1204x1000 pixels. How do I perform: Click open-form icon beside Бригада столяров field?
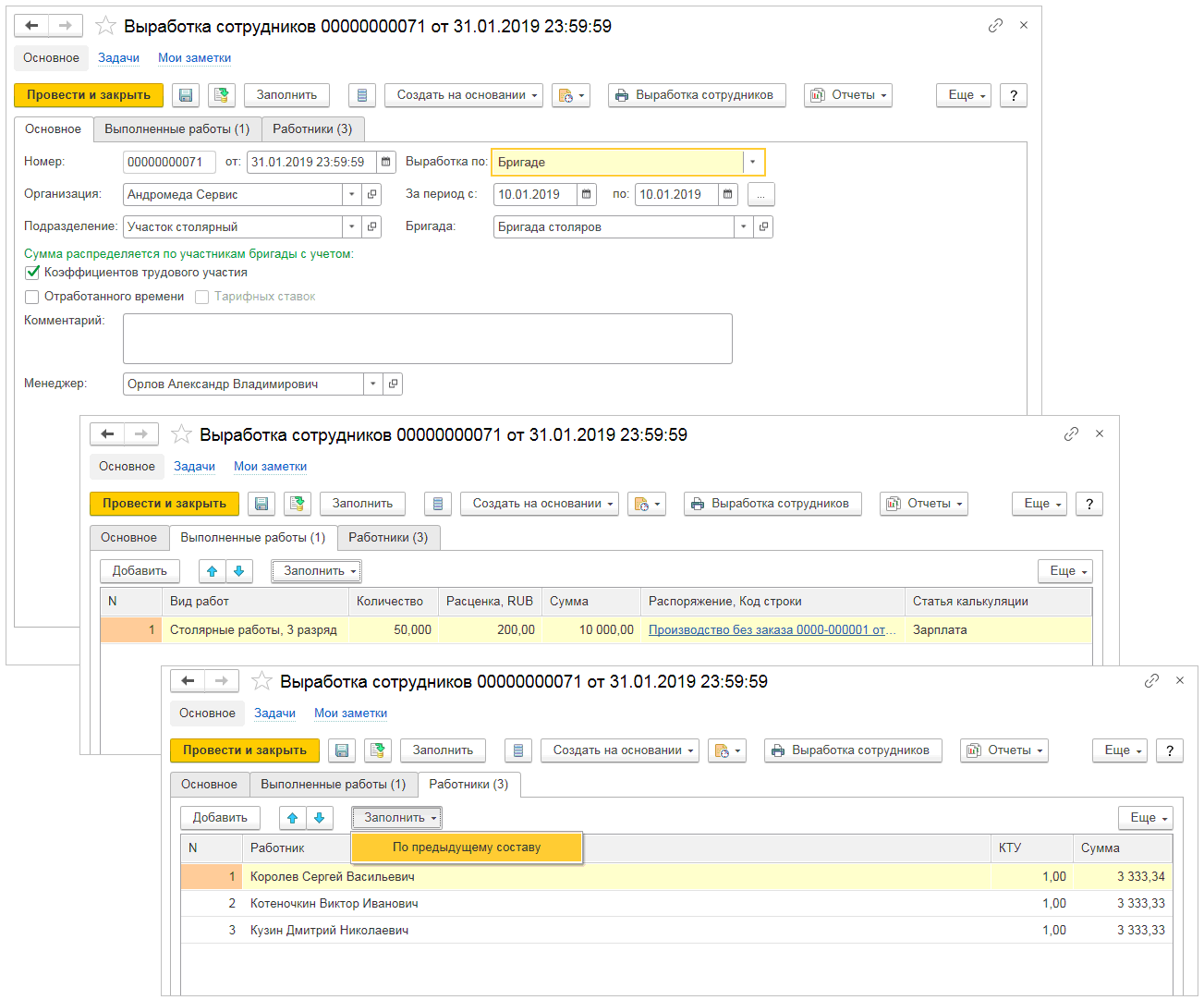[763, 226]
